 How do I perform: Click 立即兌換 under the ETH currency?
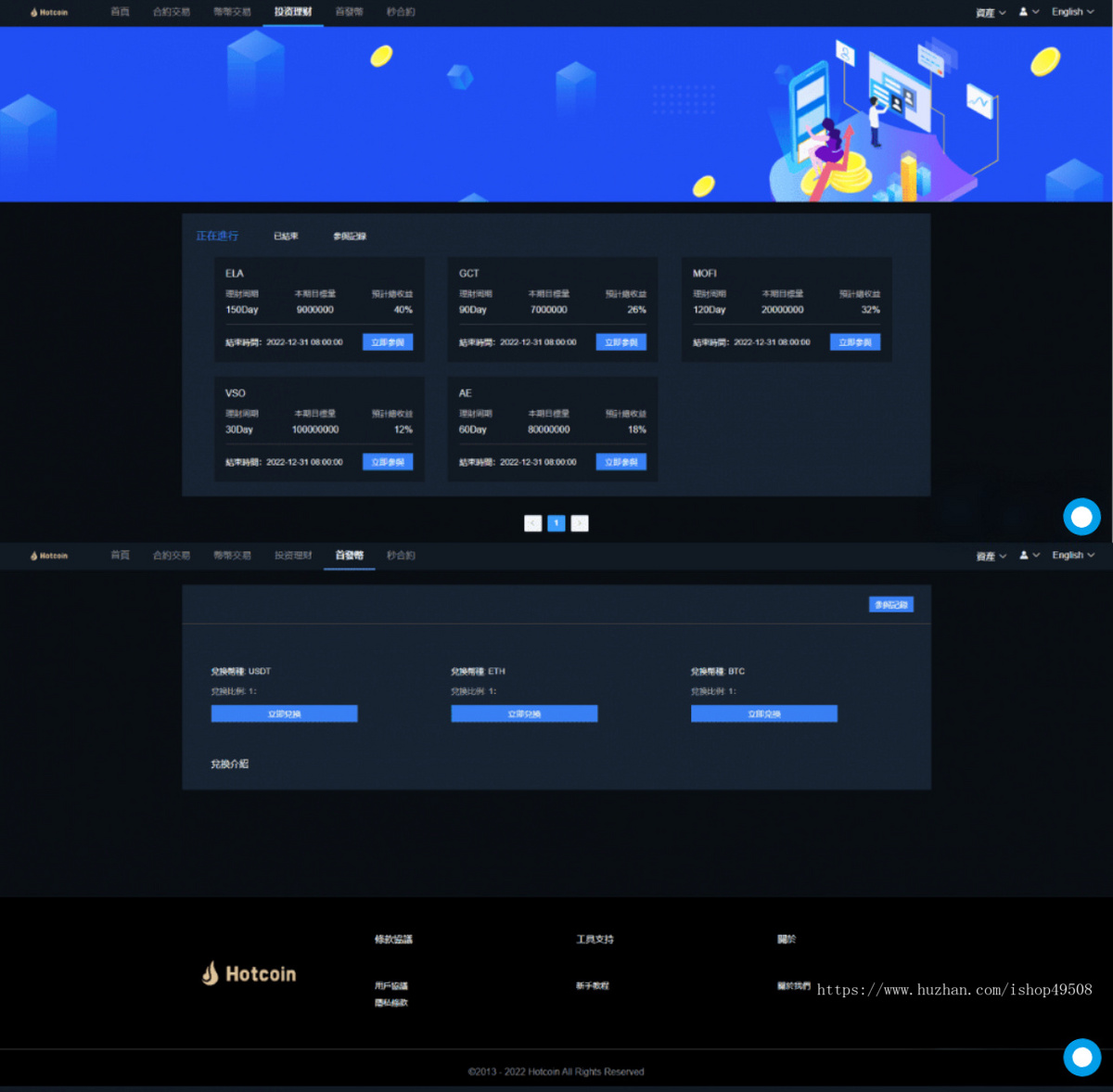[524, 713]
